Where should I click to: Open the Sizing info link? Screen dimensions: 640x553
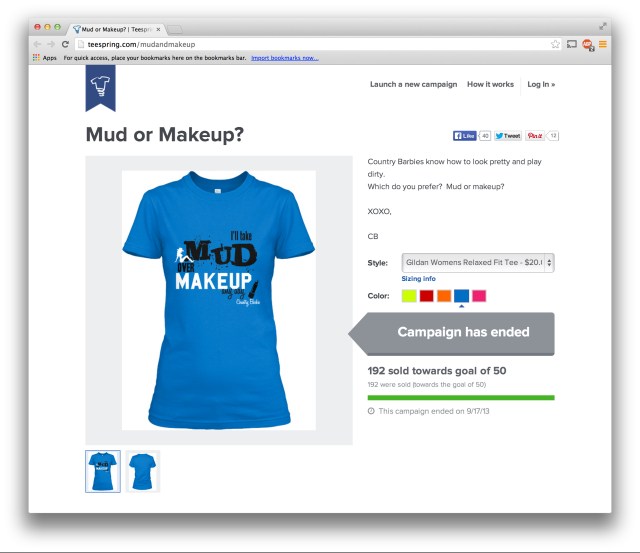418,278
